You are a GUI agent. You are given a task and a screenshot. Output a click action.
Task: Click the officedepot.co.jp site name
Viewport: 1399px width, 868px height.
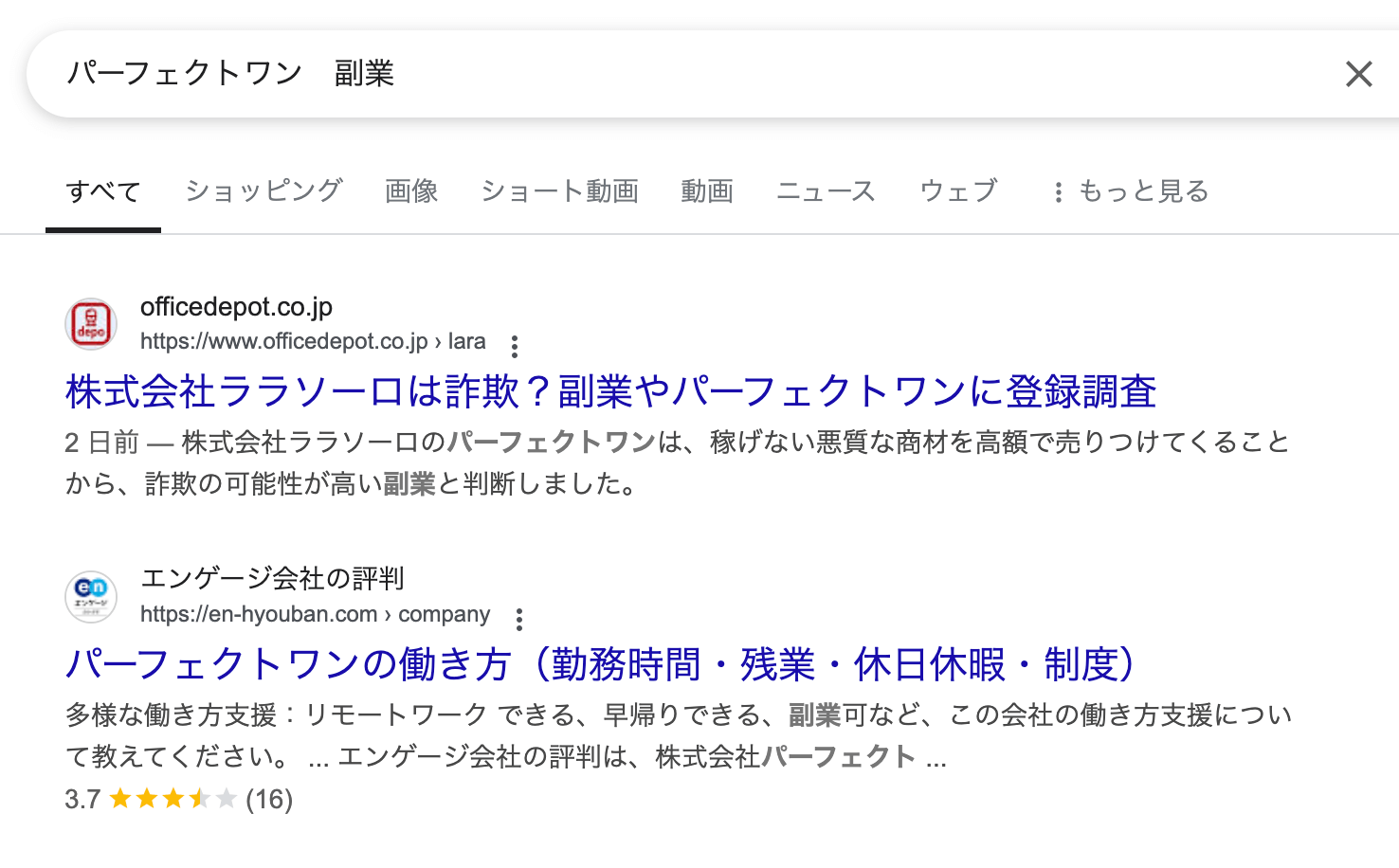pos(236,307)
